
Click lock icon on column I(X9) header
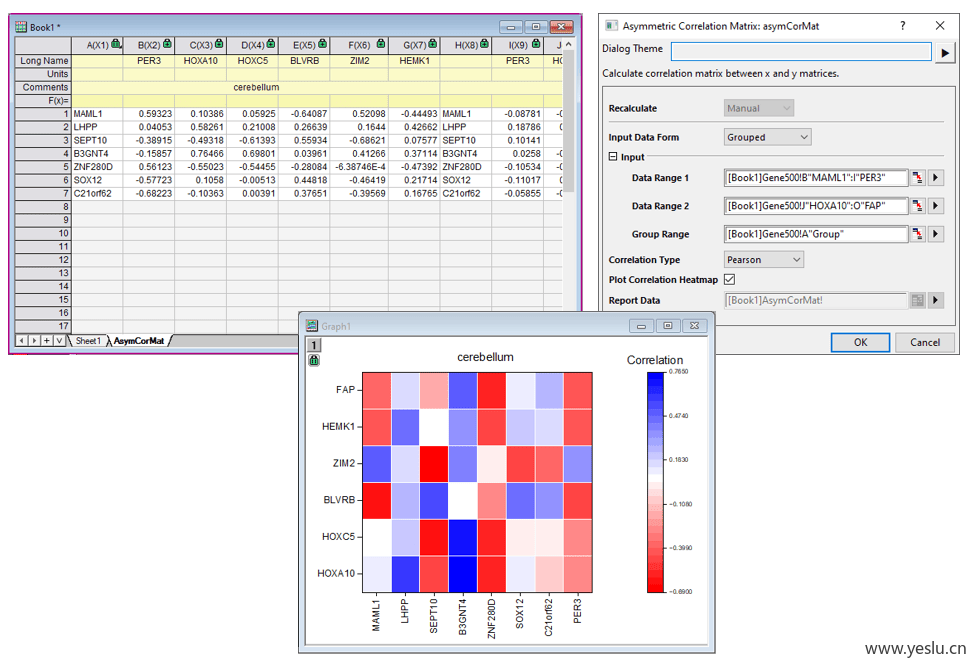536,44
